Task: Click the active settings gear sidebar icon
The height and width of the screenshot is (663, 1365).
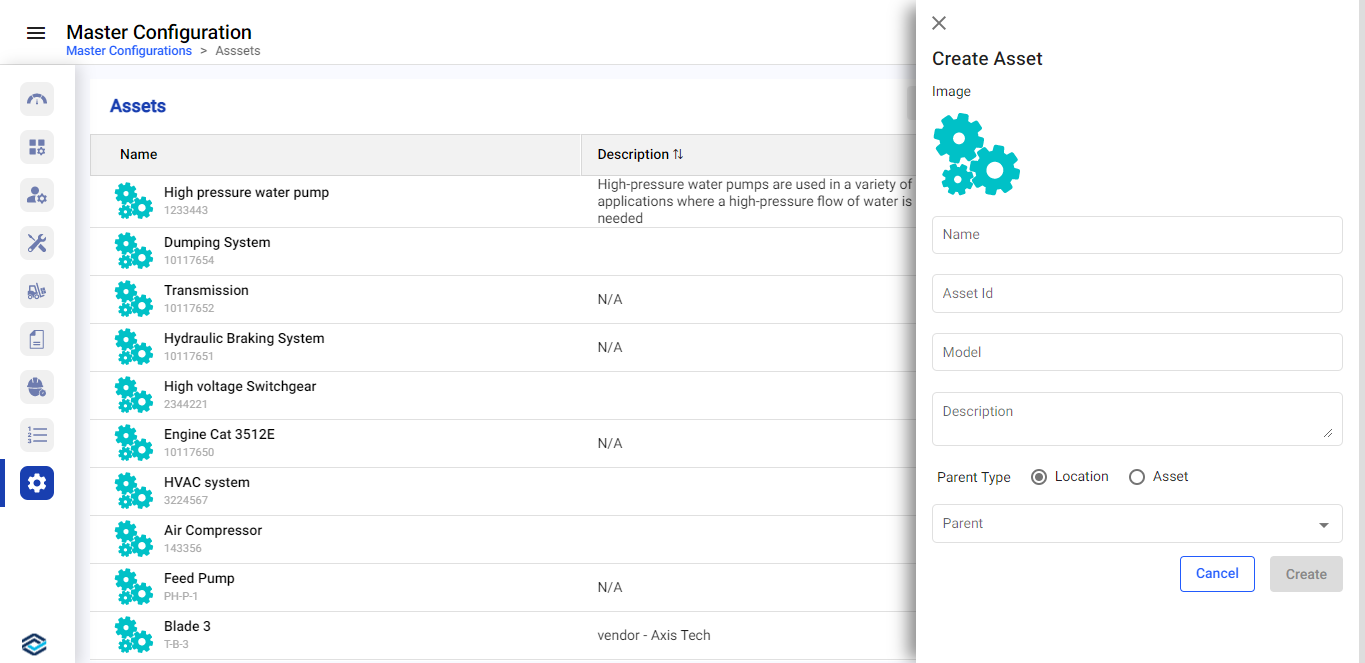Action: [37, 483]
